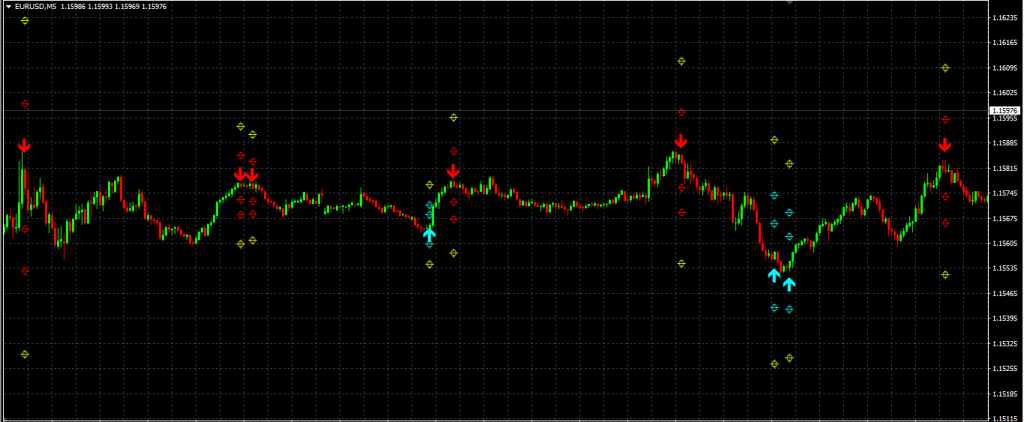The height and width of the screenshot is (422, 1024).
Task: Click the 1.15115 label on the price axis
Action: (x=1004, y=419)
